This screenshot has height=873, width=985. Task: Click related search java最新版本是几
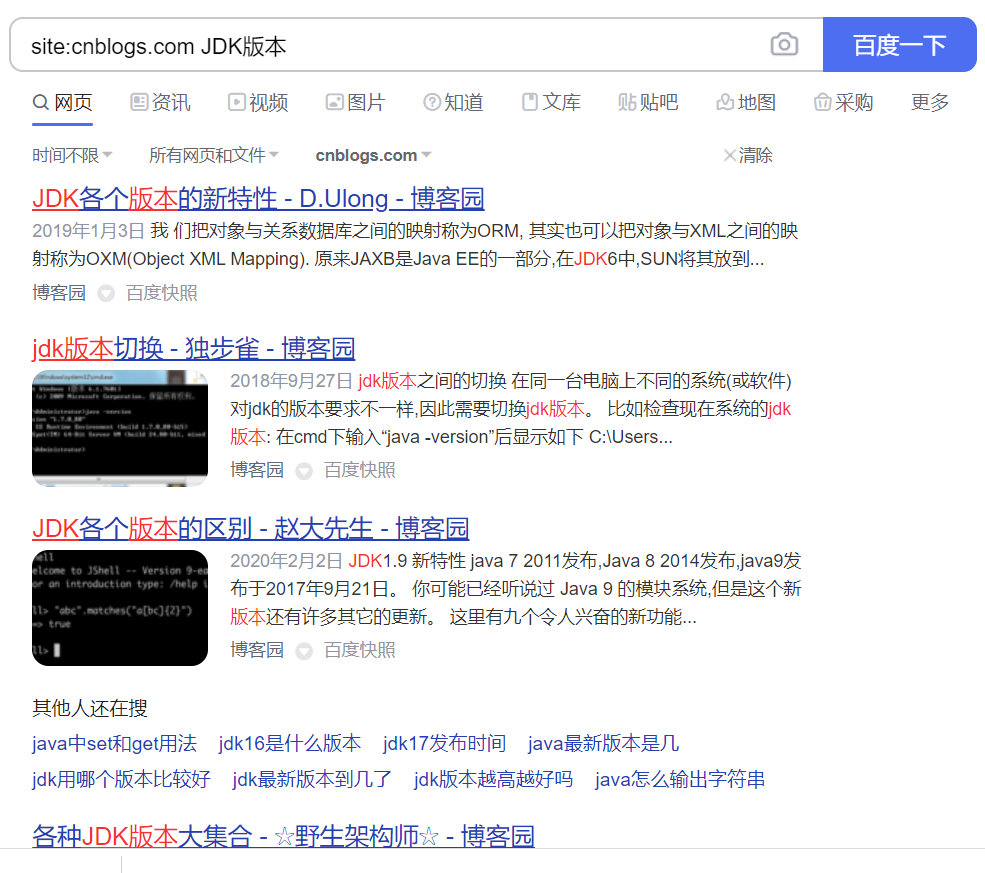[603, 744]
